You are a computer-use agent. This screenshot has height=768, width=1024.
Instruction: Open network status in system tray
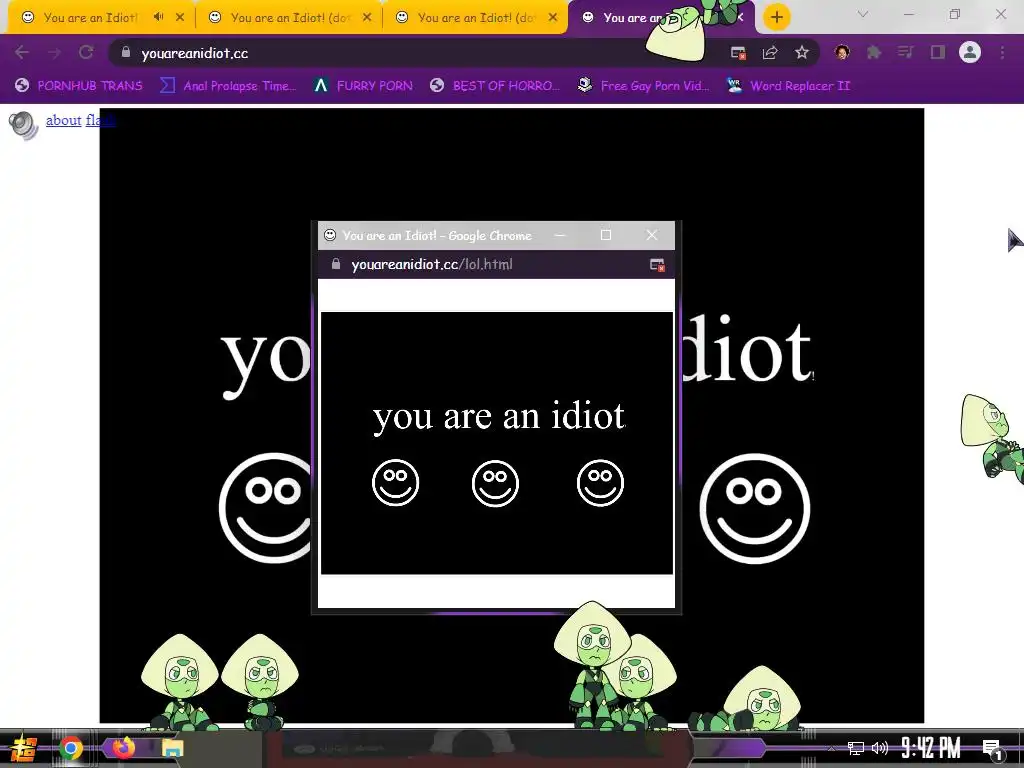point(856,748)
